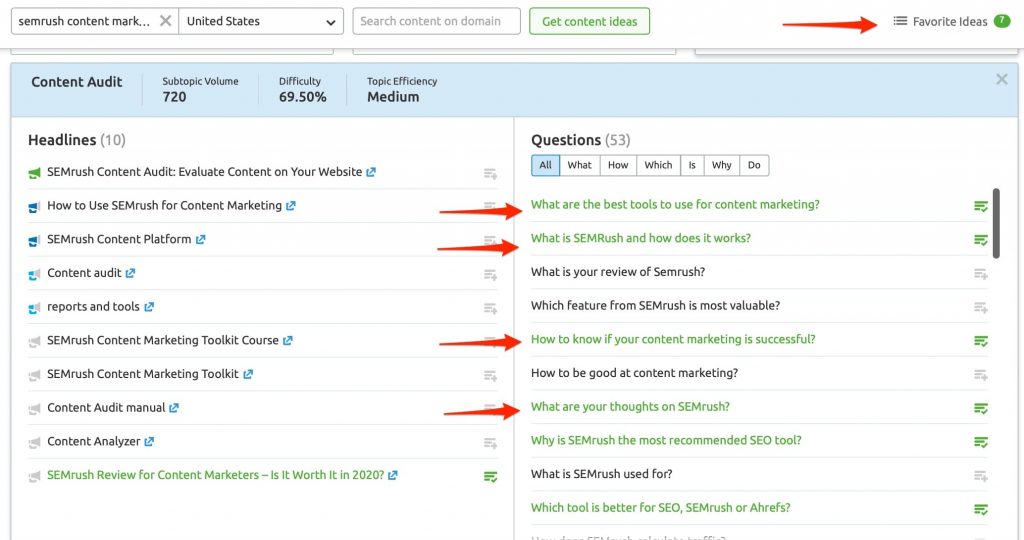The height and width of the screenshot is (540, 1024).
Task: Clear the semrush content marketing search field
Action: [166, 21]
